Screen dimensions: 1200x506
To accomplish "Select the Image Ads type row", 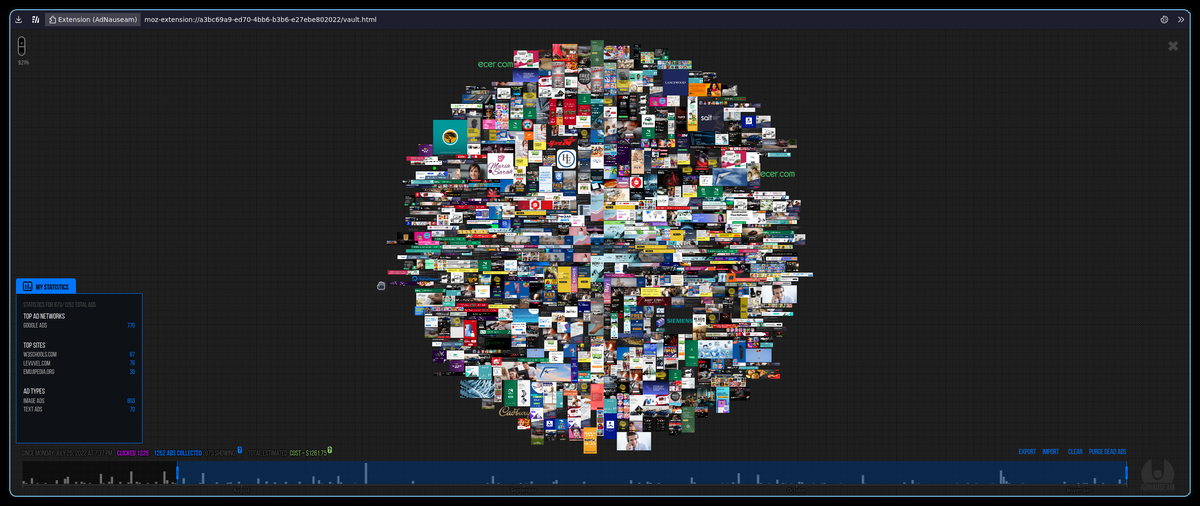I will click(79, 400).
